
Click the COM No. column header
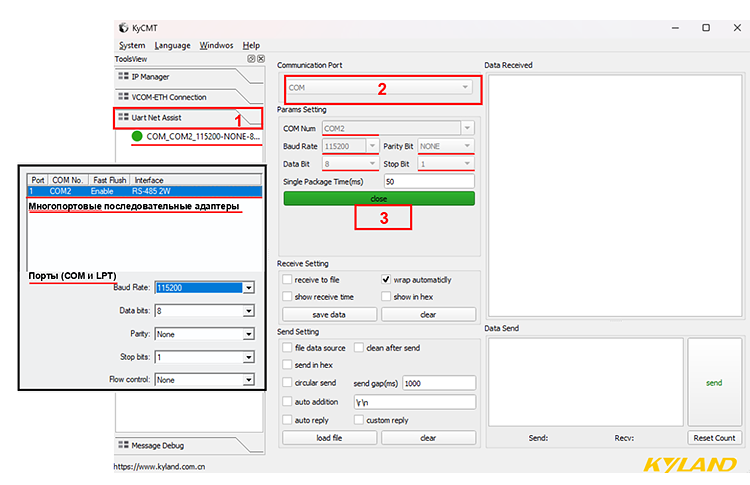[67, 180]
